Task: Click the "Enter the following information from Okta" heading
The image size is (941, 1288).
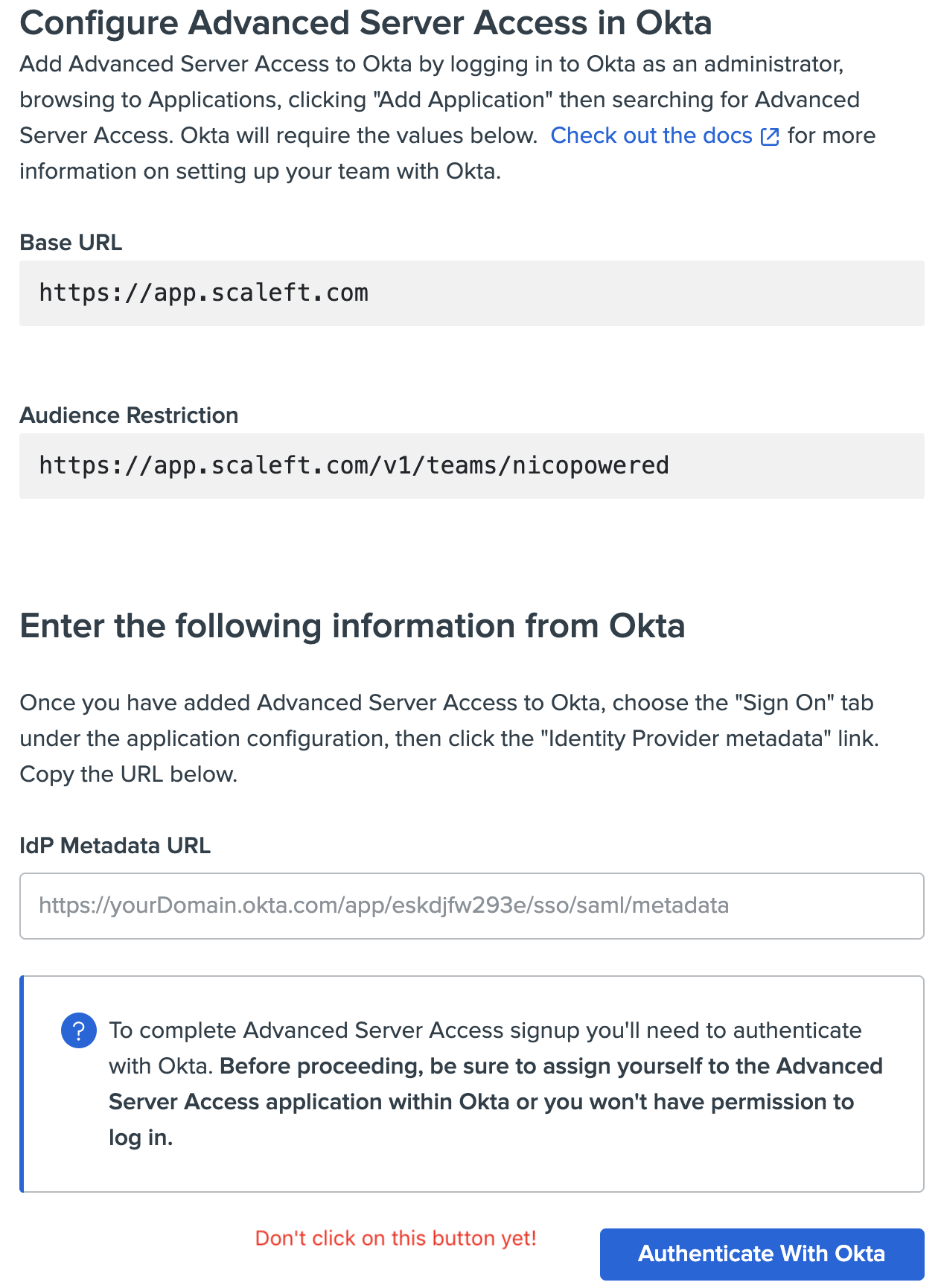Action: coord(352,625)
